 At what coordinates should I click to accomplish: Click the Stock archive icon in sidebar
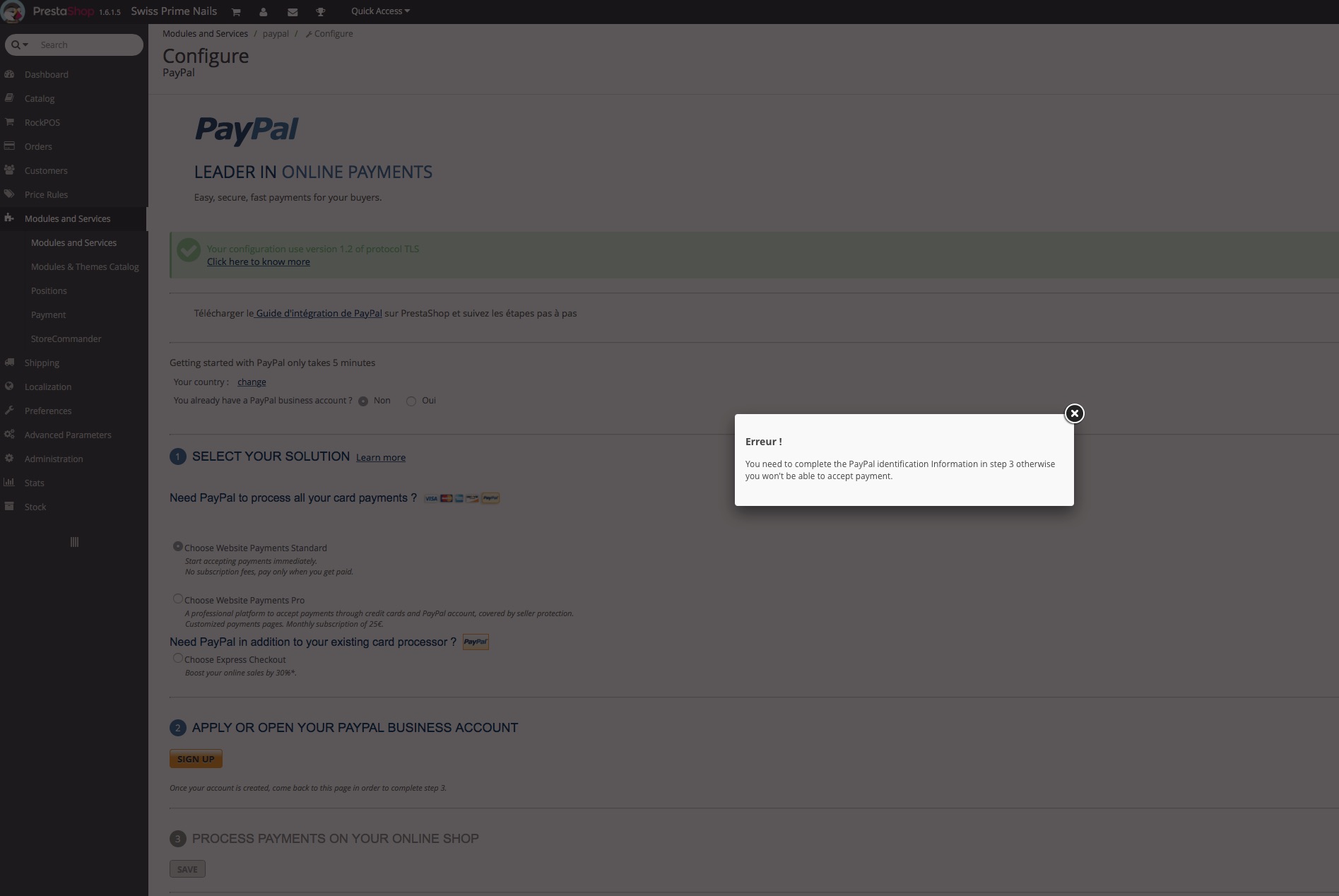pyautogui.click(x=9, y=507)
